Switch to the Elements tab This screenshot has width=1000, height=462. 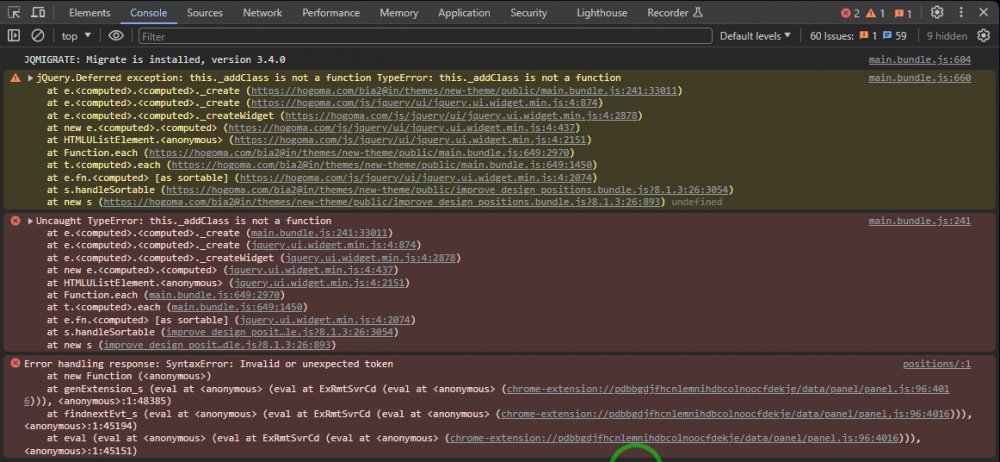tap(90, 13)
